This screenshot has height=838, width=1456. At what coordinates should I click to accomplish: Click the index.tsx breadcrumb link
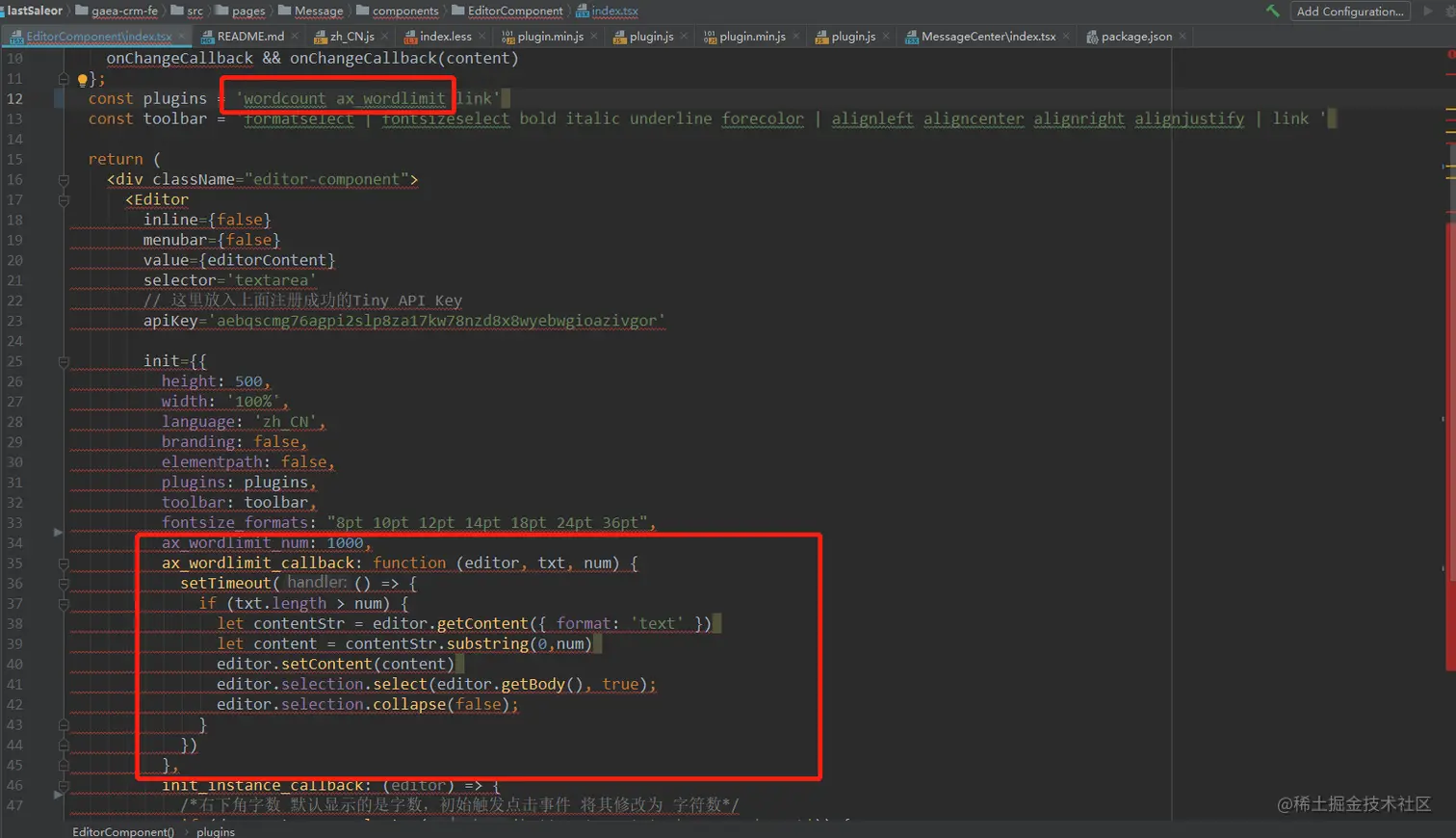pos(607,11)
